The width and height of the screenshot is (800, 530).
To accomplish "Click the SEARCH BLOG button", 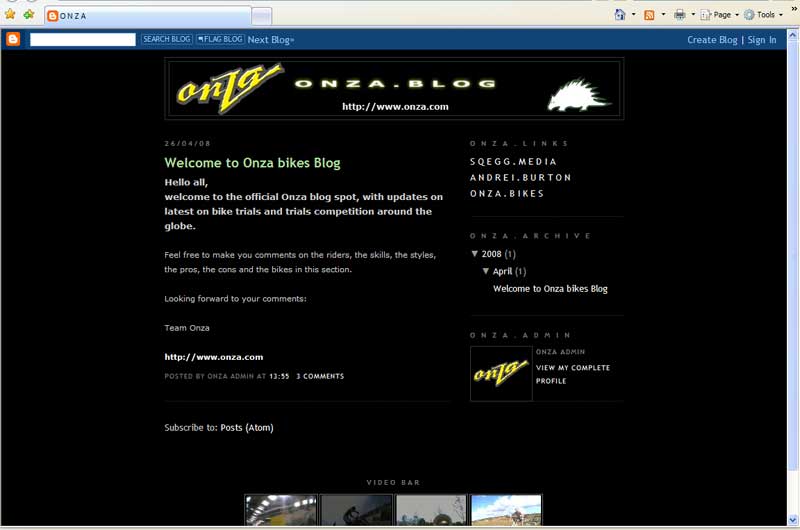I will (166, 39).
